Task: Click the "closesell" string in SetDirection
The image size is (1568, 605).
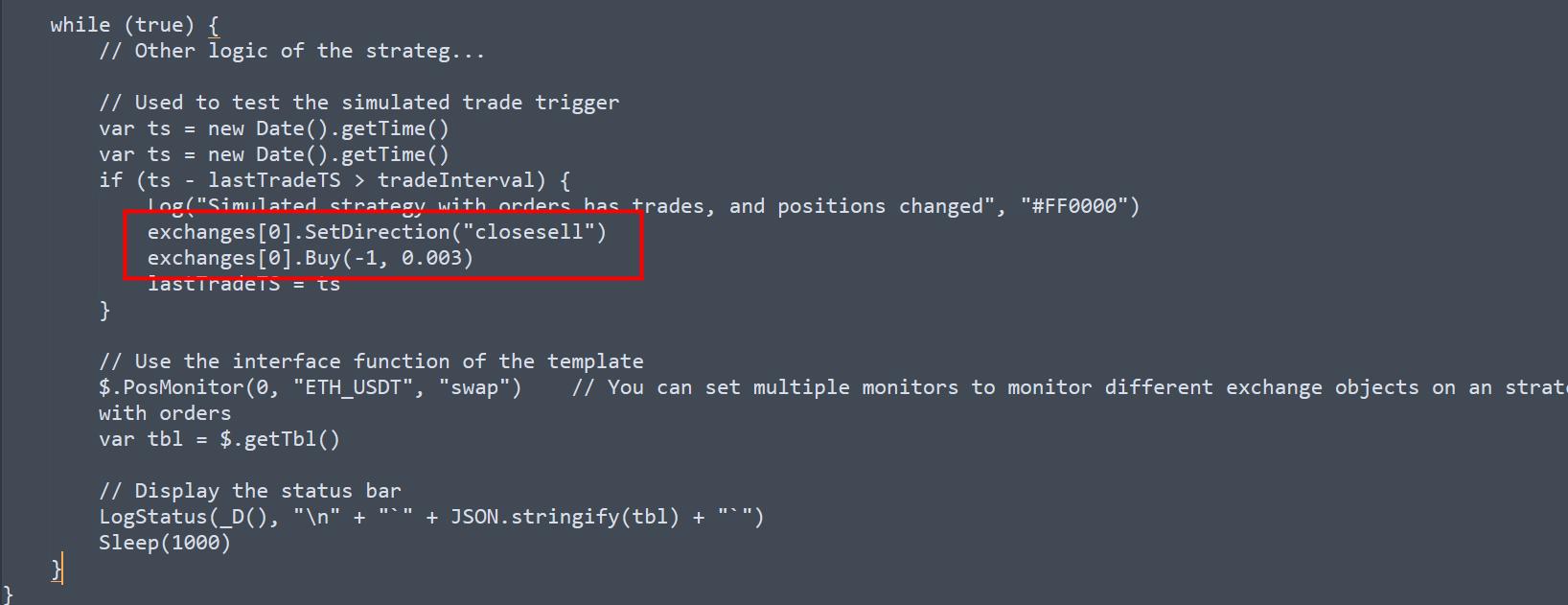Action: 529,232
